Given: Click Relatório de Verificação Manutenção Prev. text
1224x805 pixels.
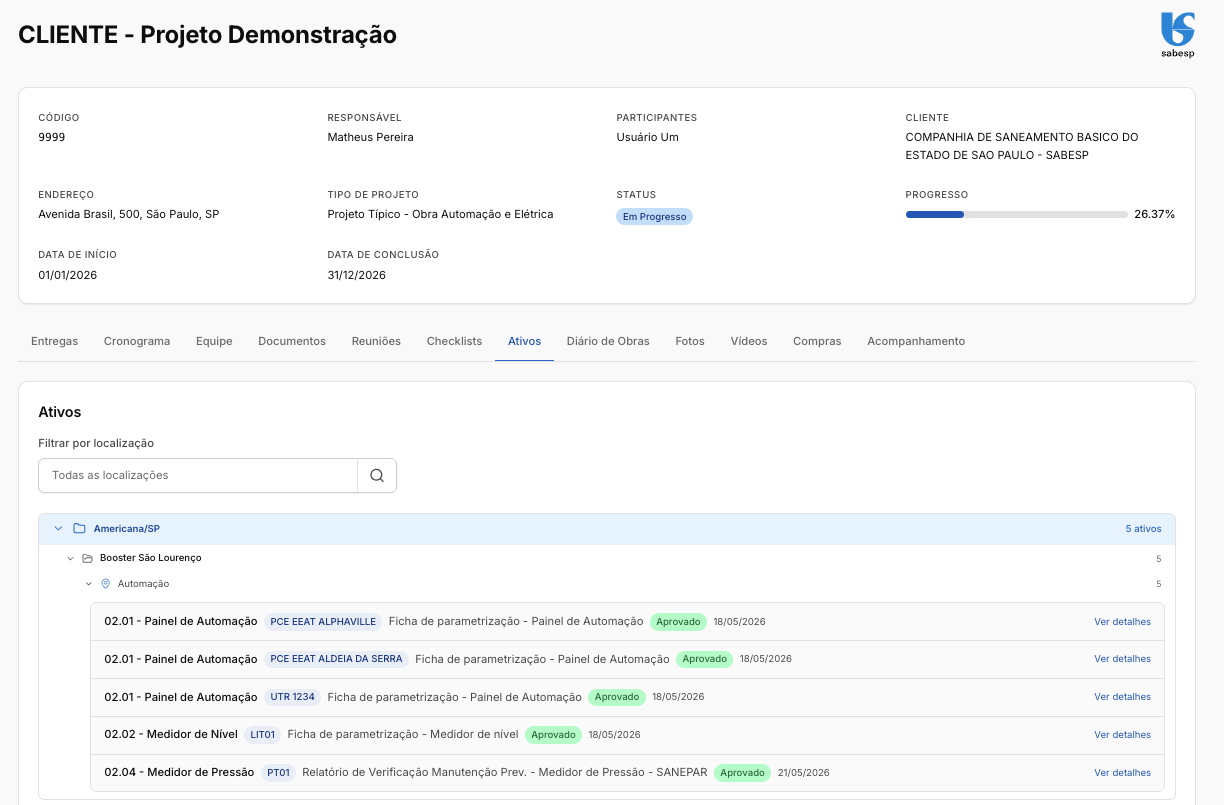Looking at the screenshot, I should click(505, 773).
